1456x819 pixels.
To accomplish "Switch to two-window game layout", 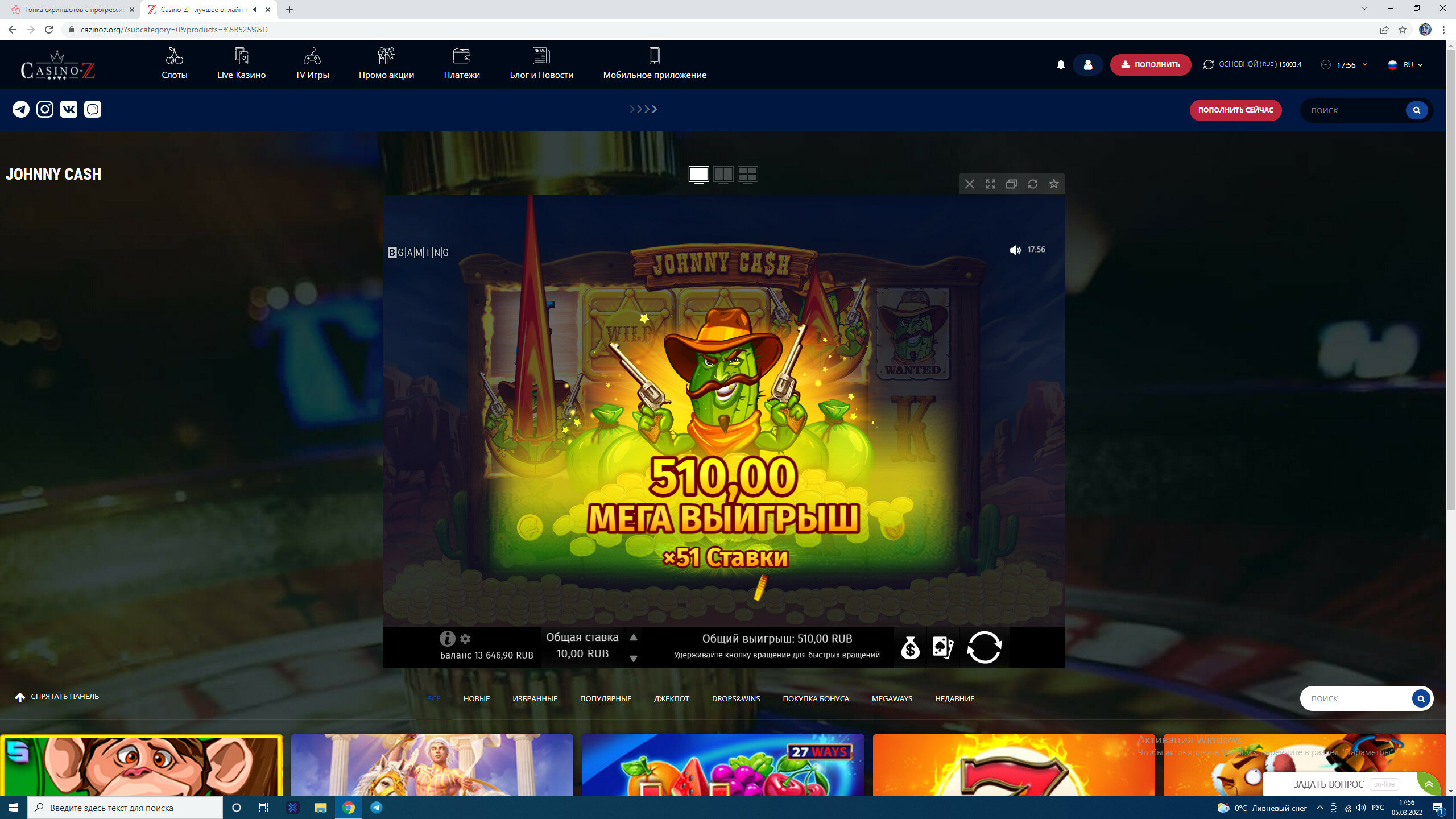I will [x=723, y=174].
